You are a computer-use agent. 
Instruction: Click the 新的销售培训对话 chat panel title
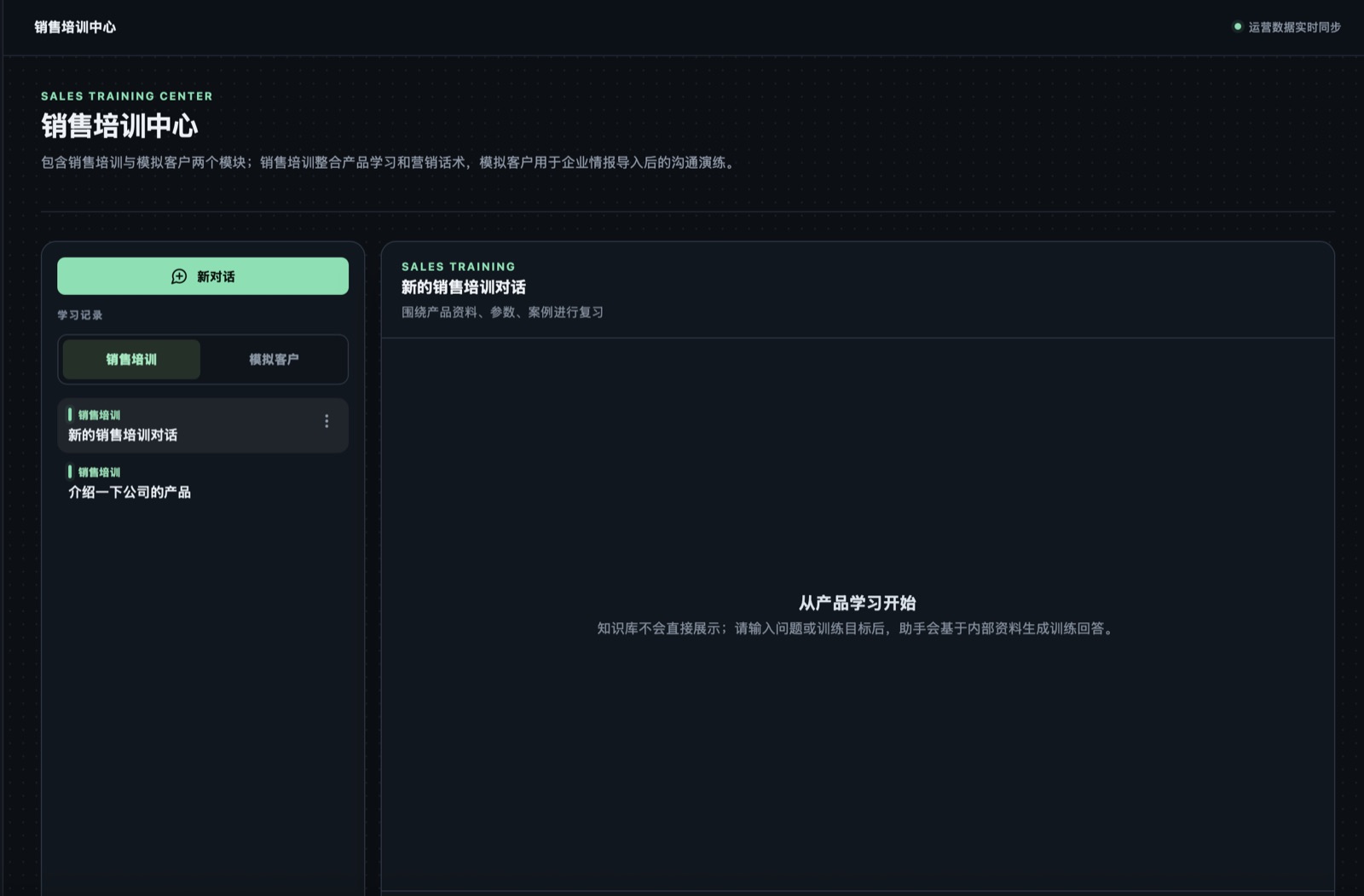click(464, 287)
